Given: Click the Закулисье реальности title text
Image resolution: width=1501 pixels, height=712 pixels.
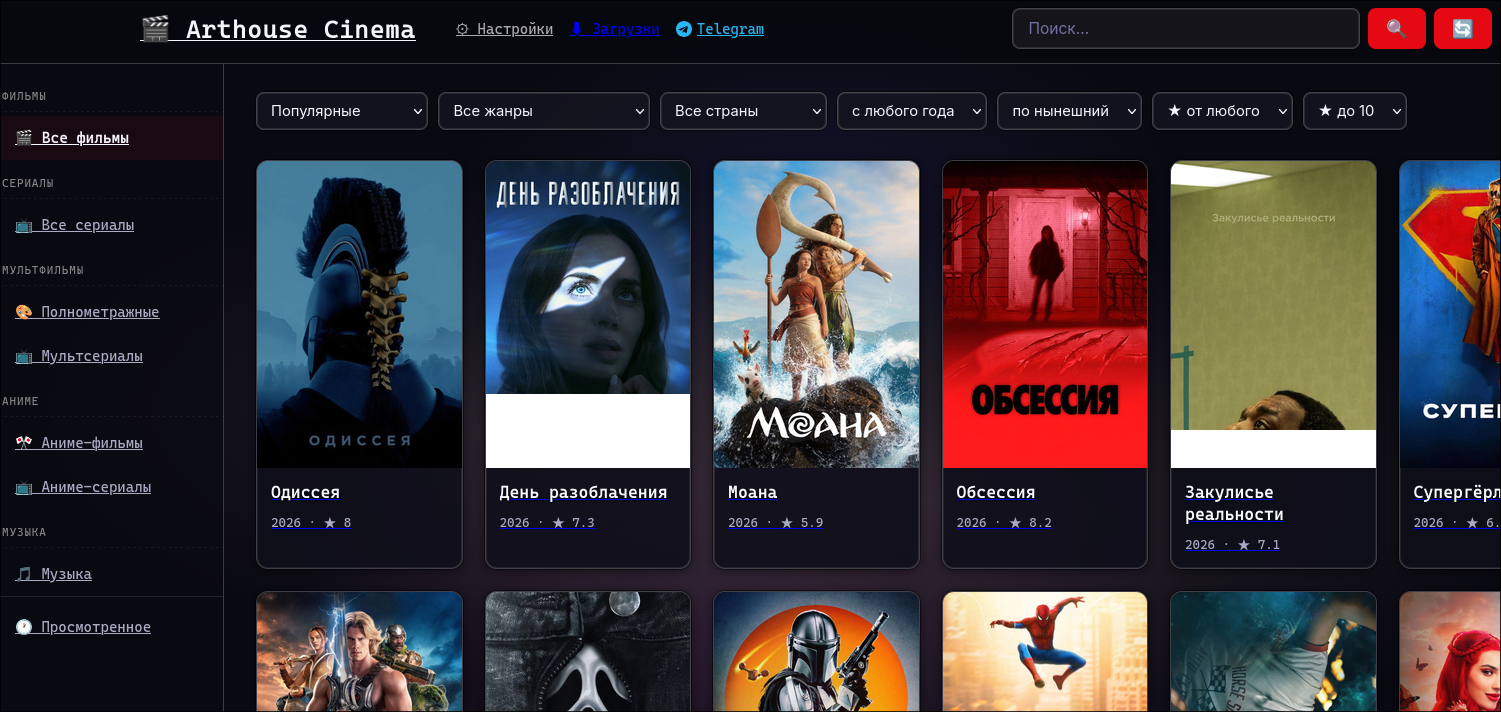Looking at the screenshot, I should click(1234, 503).
